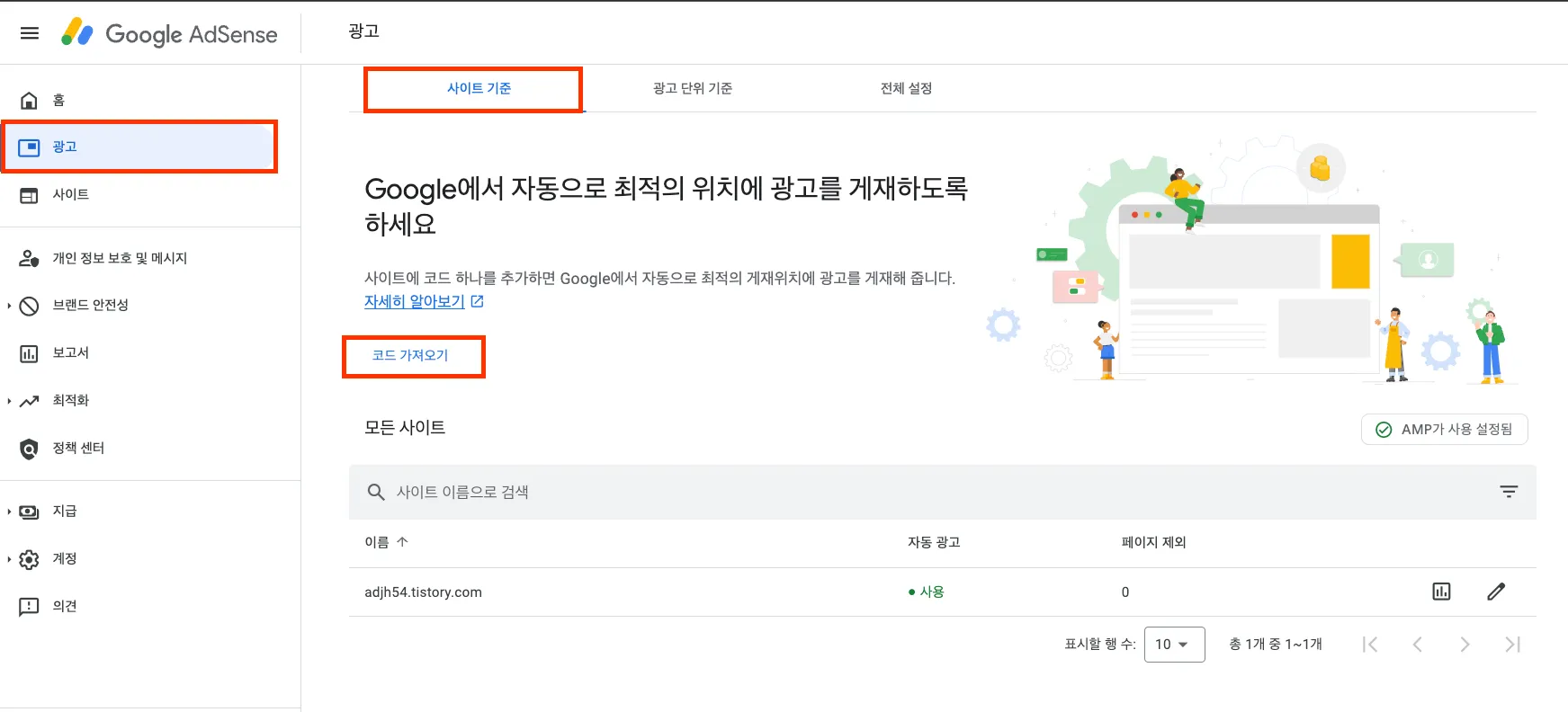Sort by 이름 ascending arrow
The image size is (1568, 712).
pos(402,542)
